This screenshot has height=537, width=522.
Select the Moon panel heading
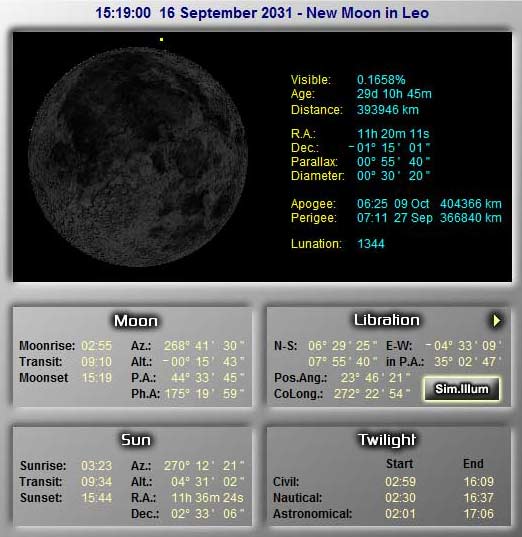(x=136, y=321)
